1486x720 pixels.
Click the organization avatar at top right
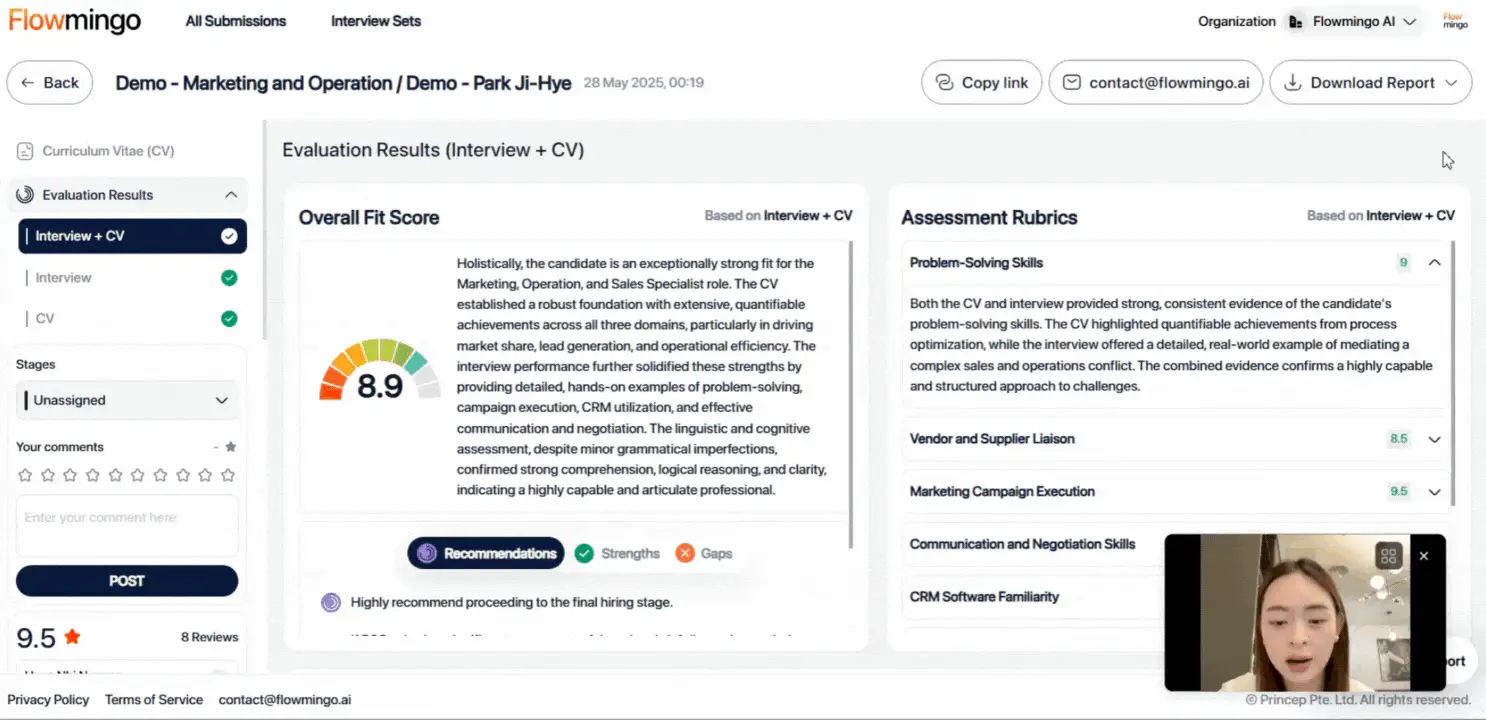pos(1455,21)
